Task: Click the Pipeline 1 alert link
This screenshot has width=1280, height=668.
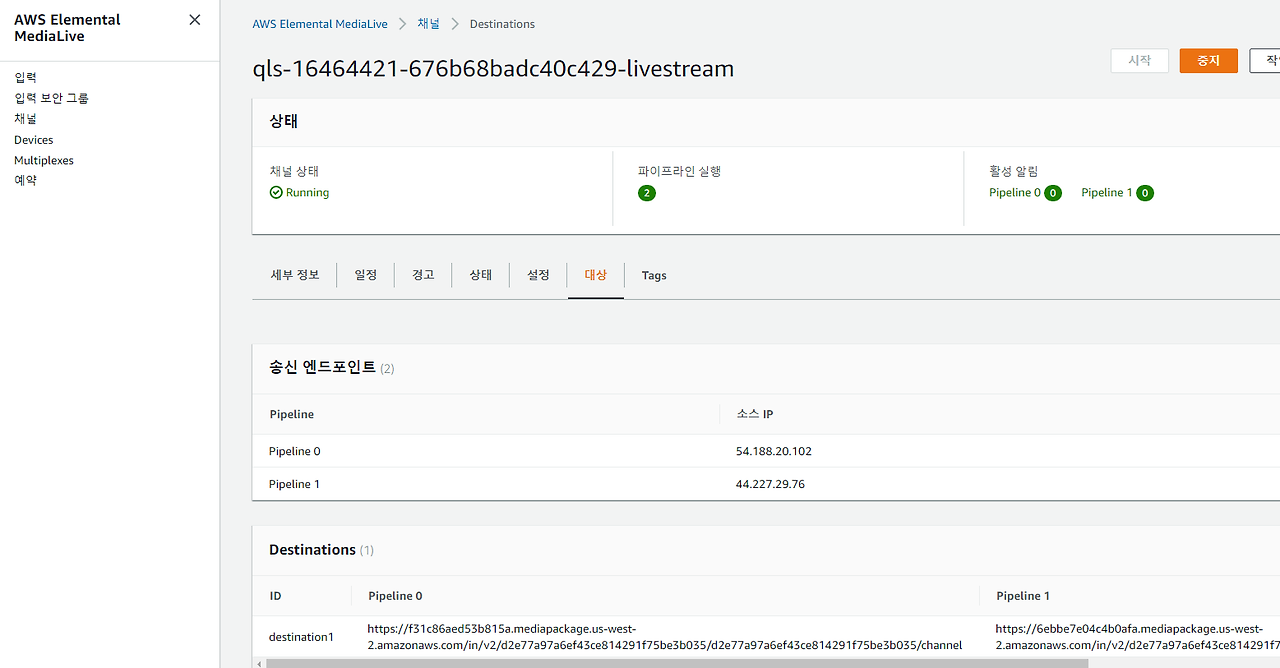Action: pos(1107,193)
